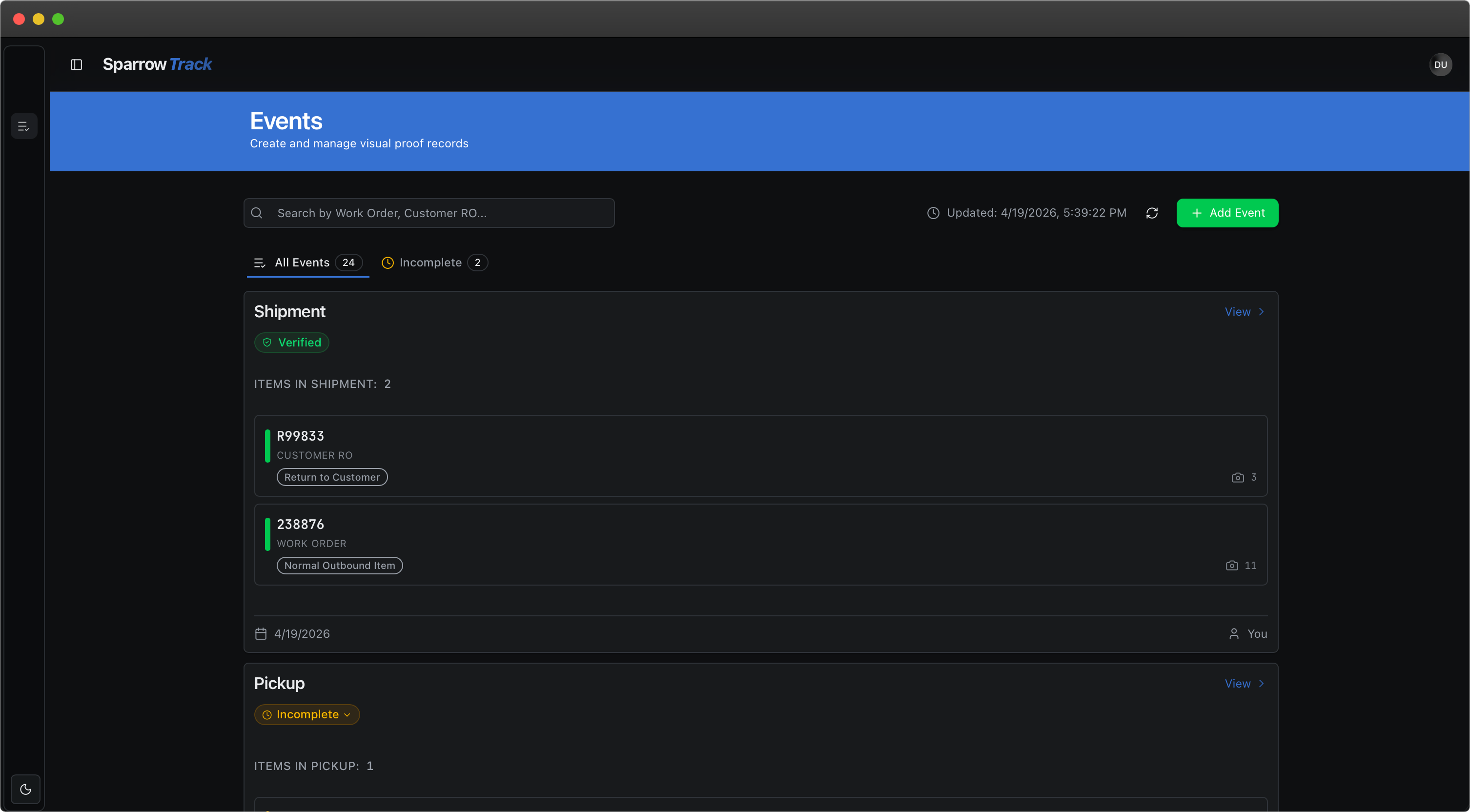Click the macOS green fullscreen window button
Screen dimensions: 1470x812
tap(58, 19)
